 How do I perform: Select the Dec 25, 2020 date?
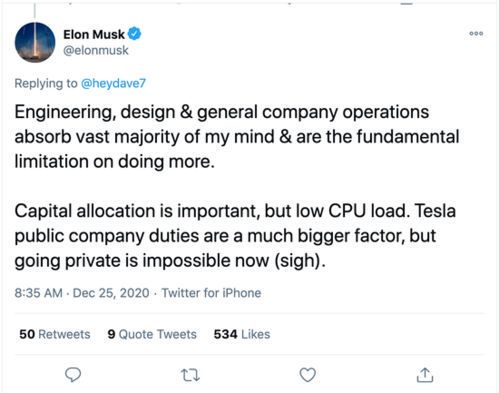(111, 293)
